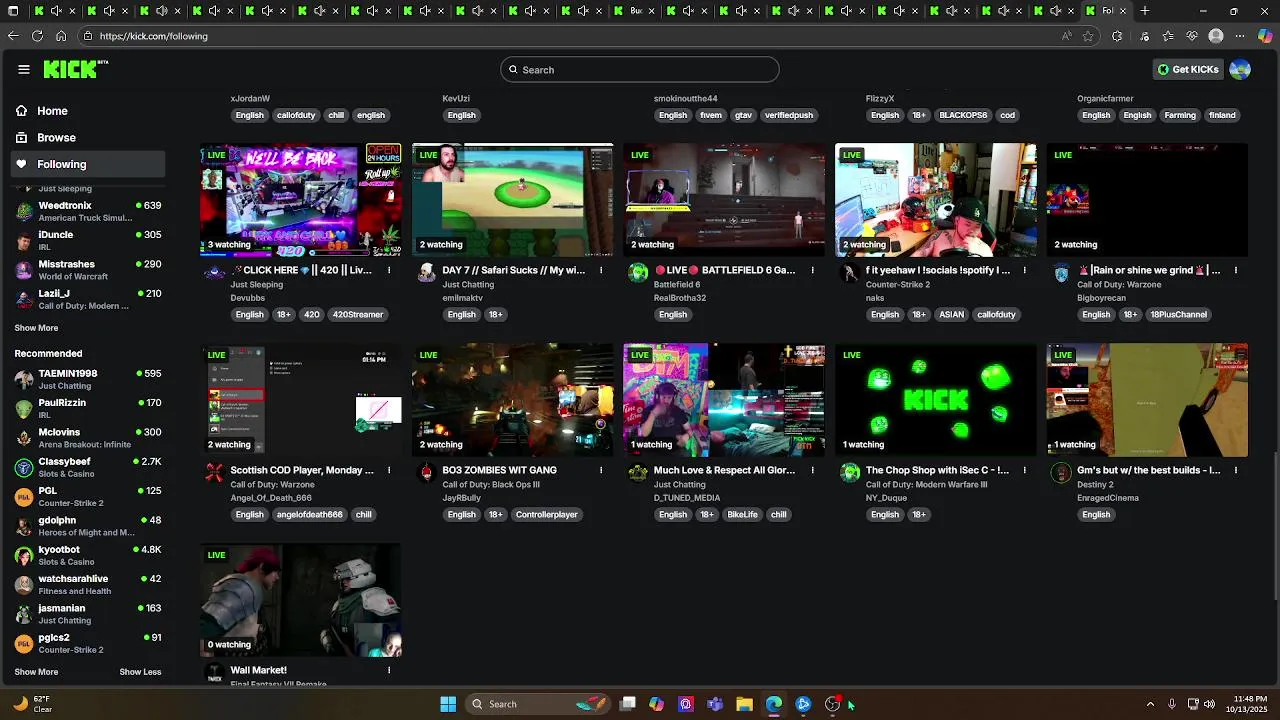Viewport: 1280px width, 720px height.
Task: Open File Explorer from the taskbar
Action: coord(744,704)
